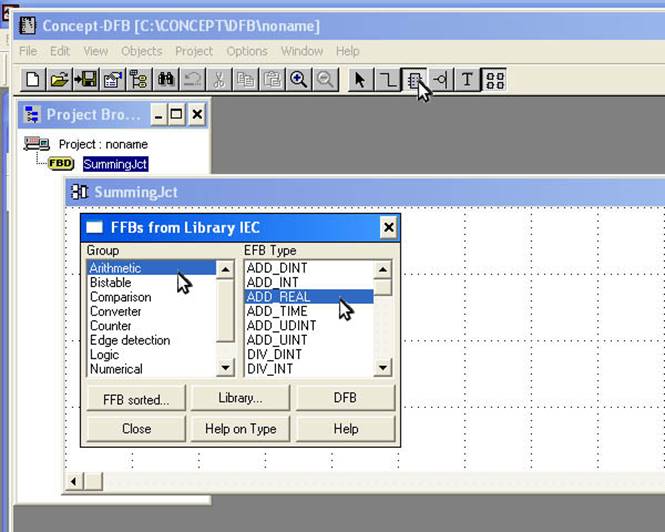Select Project : noname tree node

point(103,144)
